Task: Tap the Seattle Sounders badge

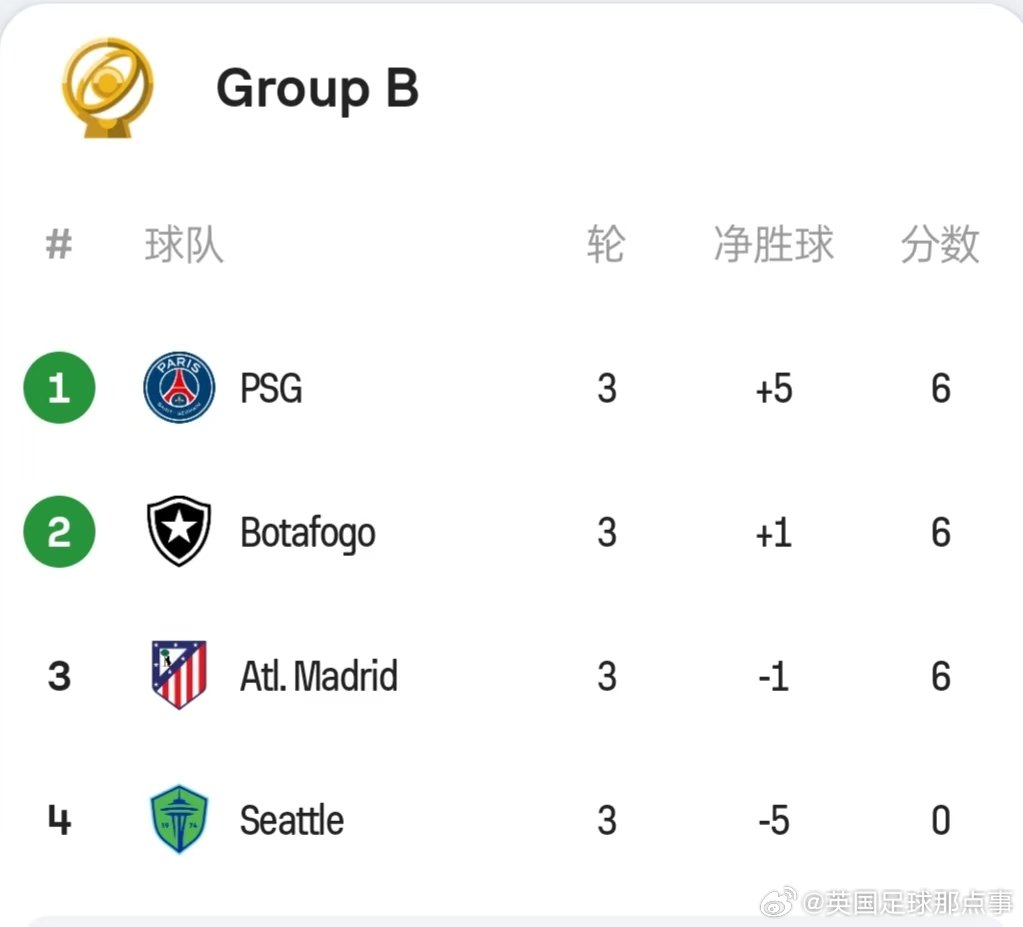Action: 179,819
